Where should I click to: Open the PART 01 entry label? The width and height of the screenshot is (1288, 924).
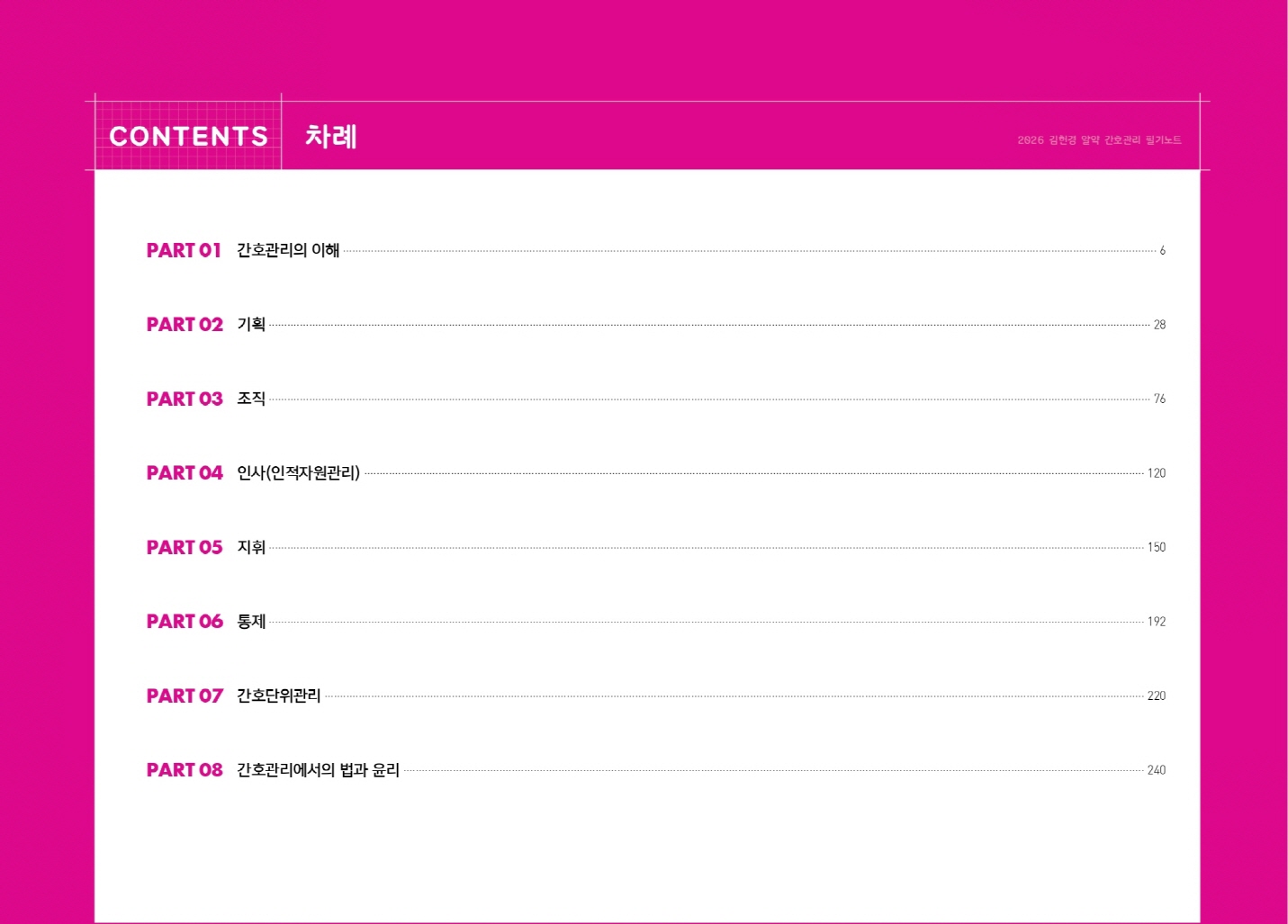tap(184, 250)
